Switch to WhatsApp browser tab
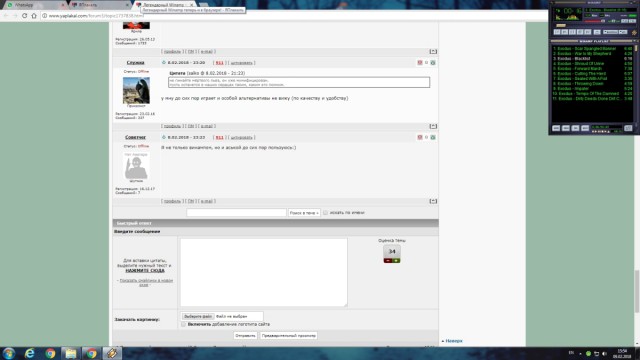The image size is (640, 360). [x=35, y=5]
